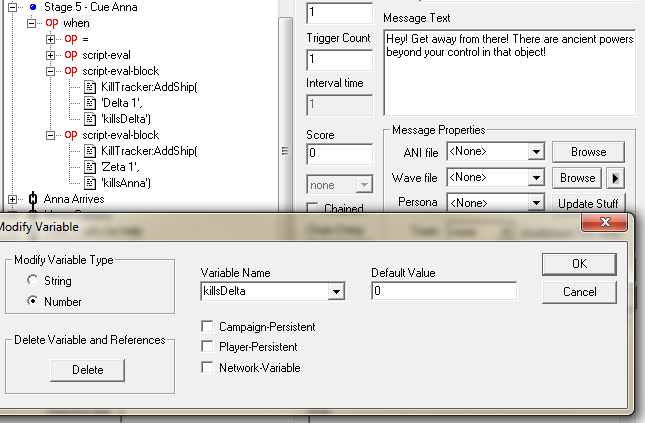Click the Trigger Count field

click(340, 60)
